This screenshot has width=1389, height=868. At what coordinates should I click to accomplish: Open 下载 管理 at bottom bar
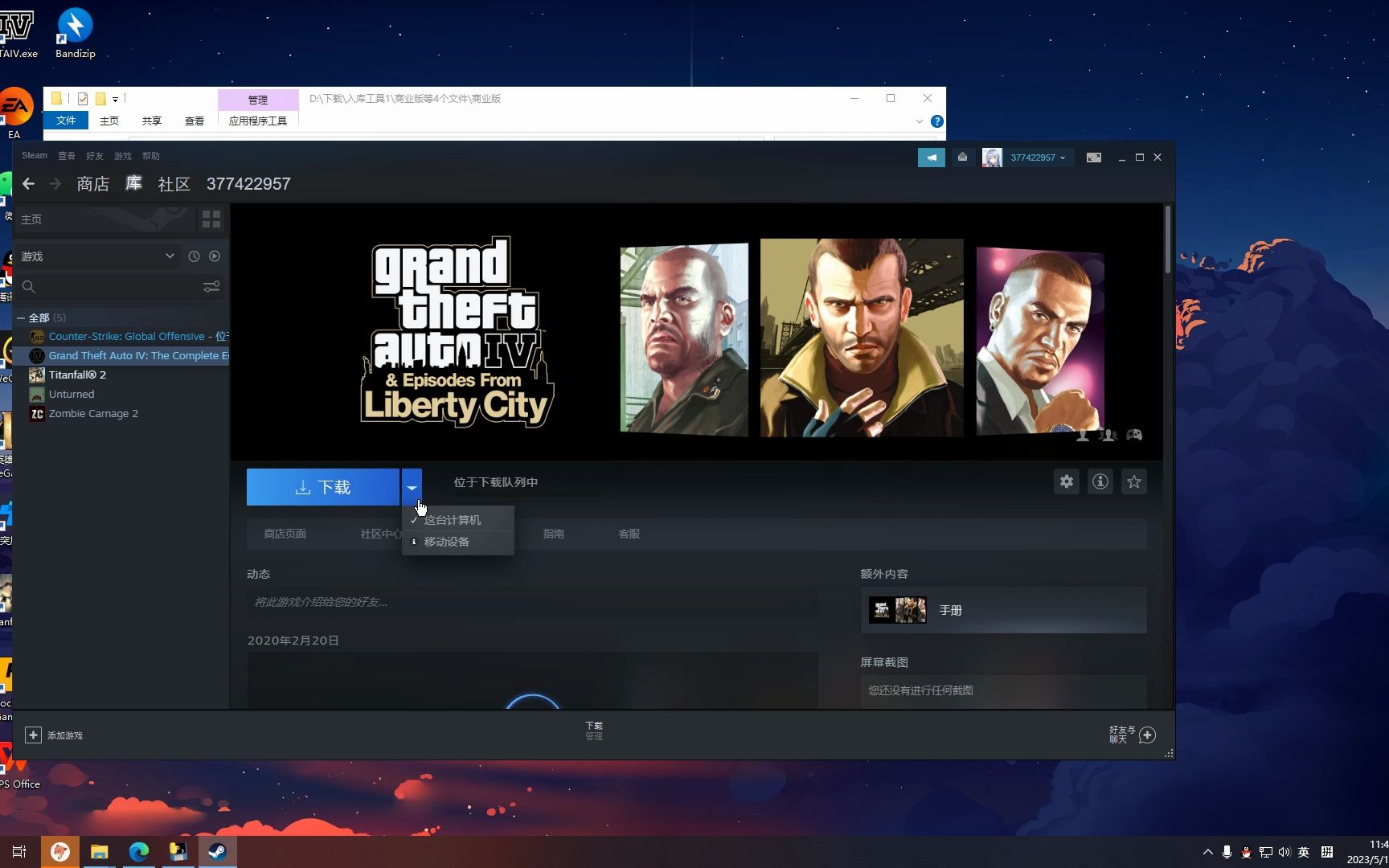[x=594, y=731]
